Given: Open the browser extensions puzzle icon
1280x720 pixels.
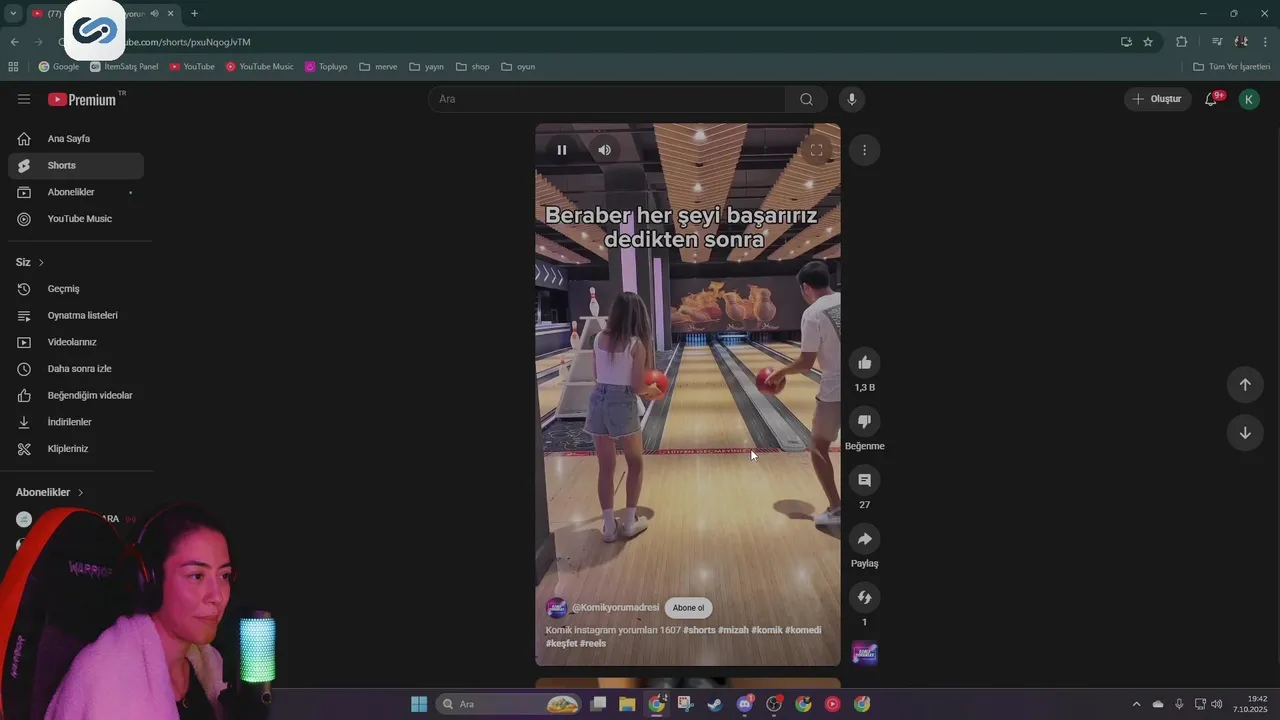Looking at the screenshot, I should [x=1182, y=42].
